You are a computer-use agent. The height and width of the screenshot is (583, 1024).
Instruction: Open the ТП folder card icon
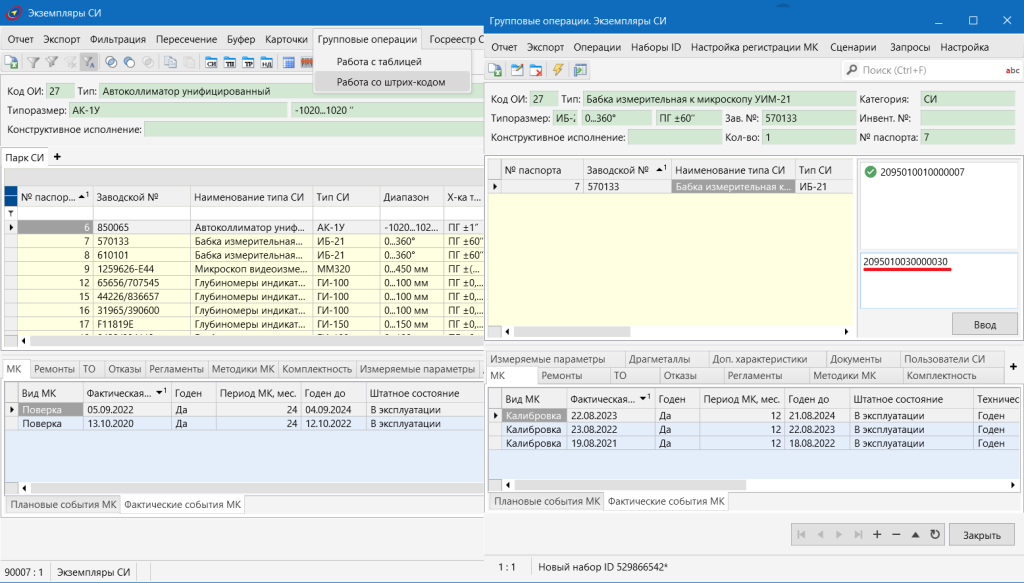click(x=230, y=62)
